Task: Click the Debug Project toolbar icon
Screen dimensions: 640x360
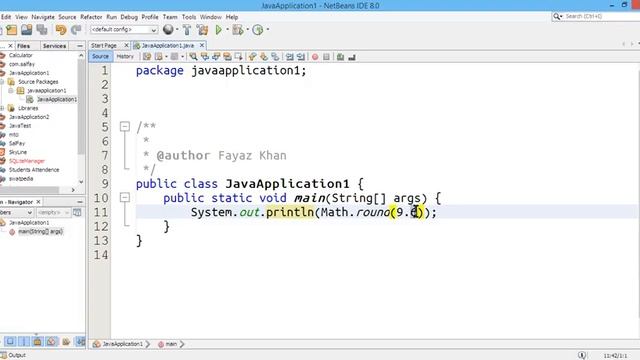Action: (x=238, y=29)
